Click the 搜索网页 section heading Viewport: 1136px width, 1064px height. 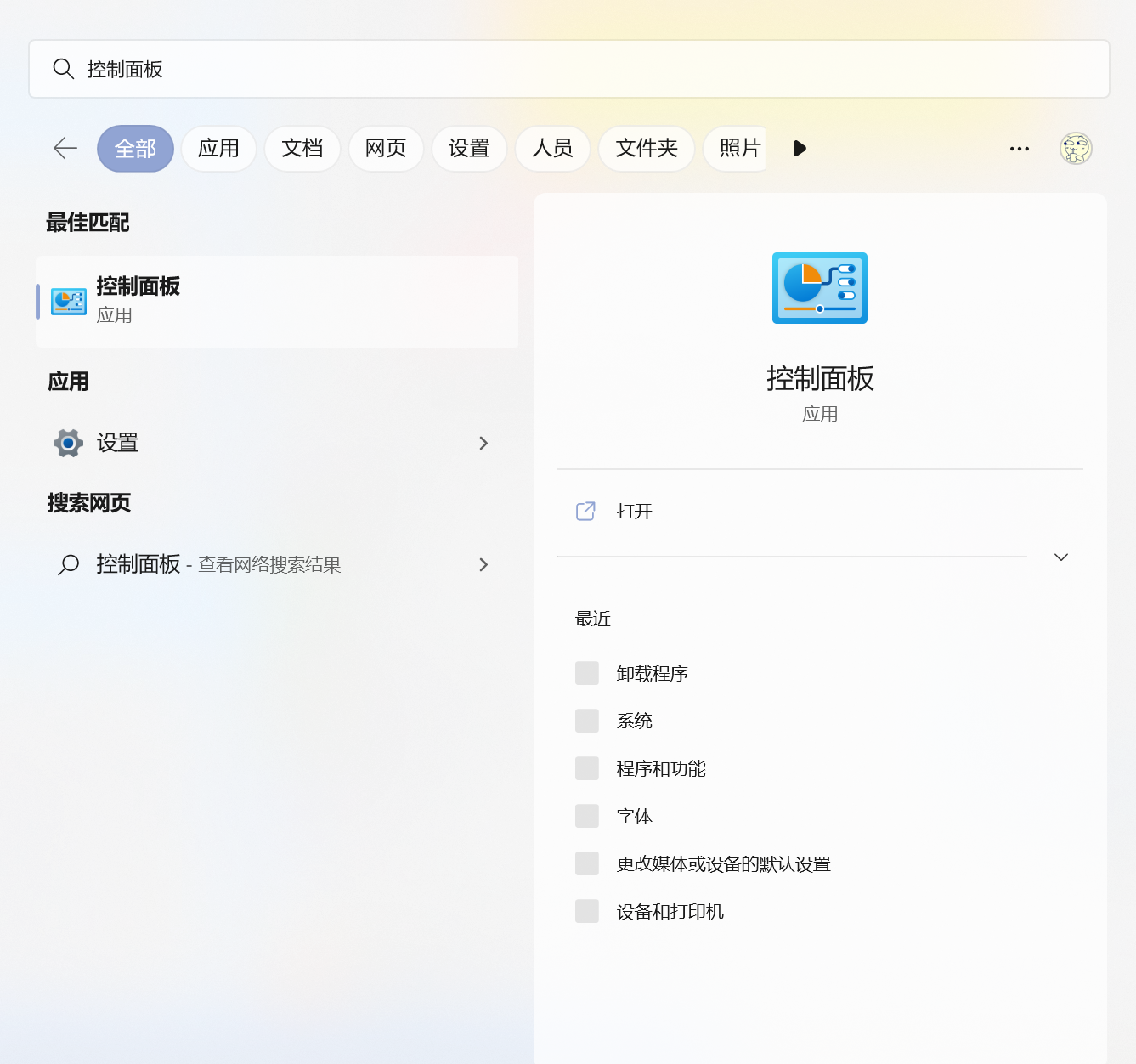click(89, 503)
